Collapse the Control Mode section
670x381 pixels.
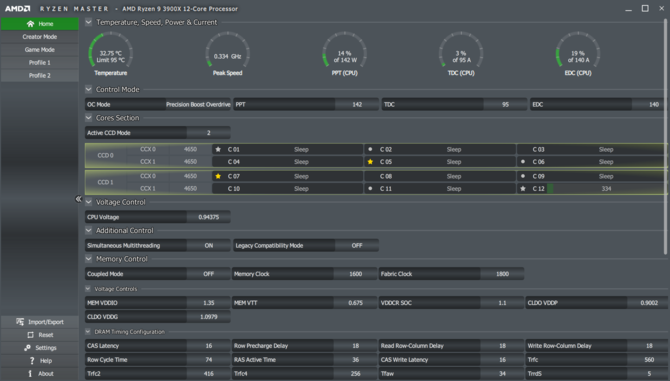[88, 89]
